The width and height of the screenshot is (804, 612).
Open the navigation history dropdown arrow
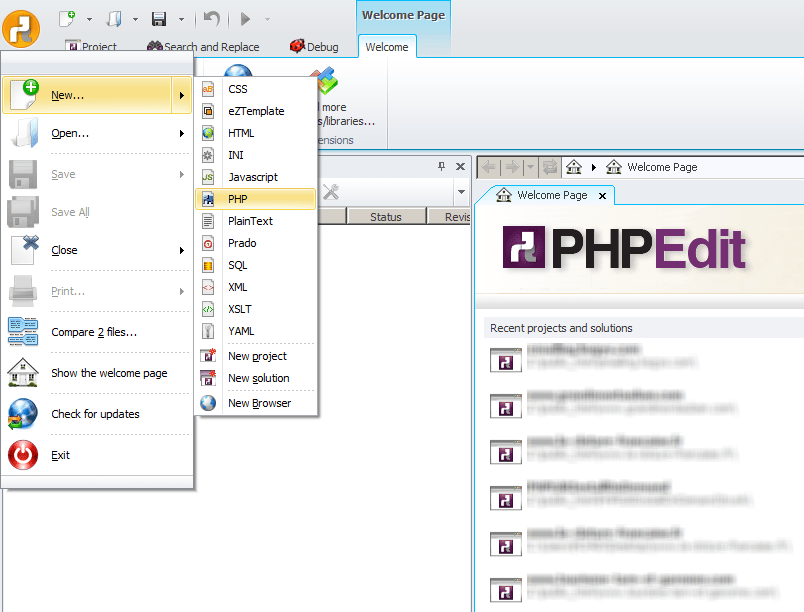(x=530, y=167)
